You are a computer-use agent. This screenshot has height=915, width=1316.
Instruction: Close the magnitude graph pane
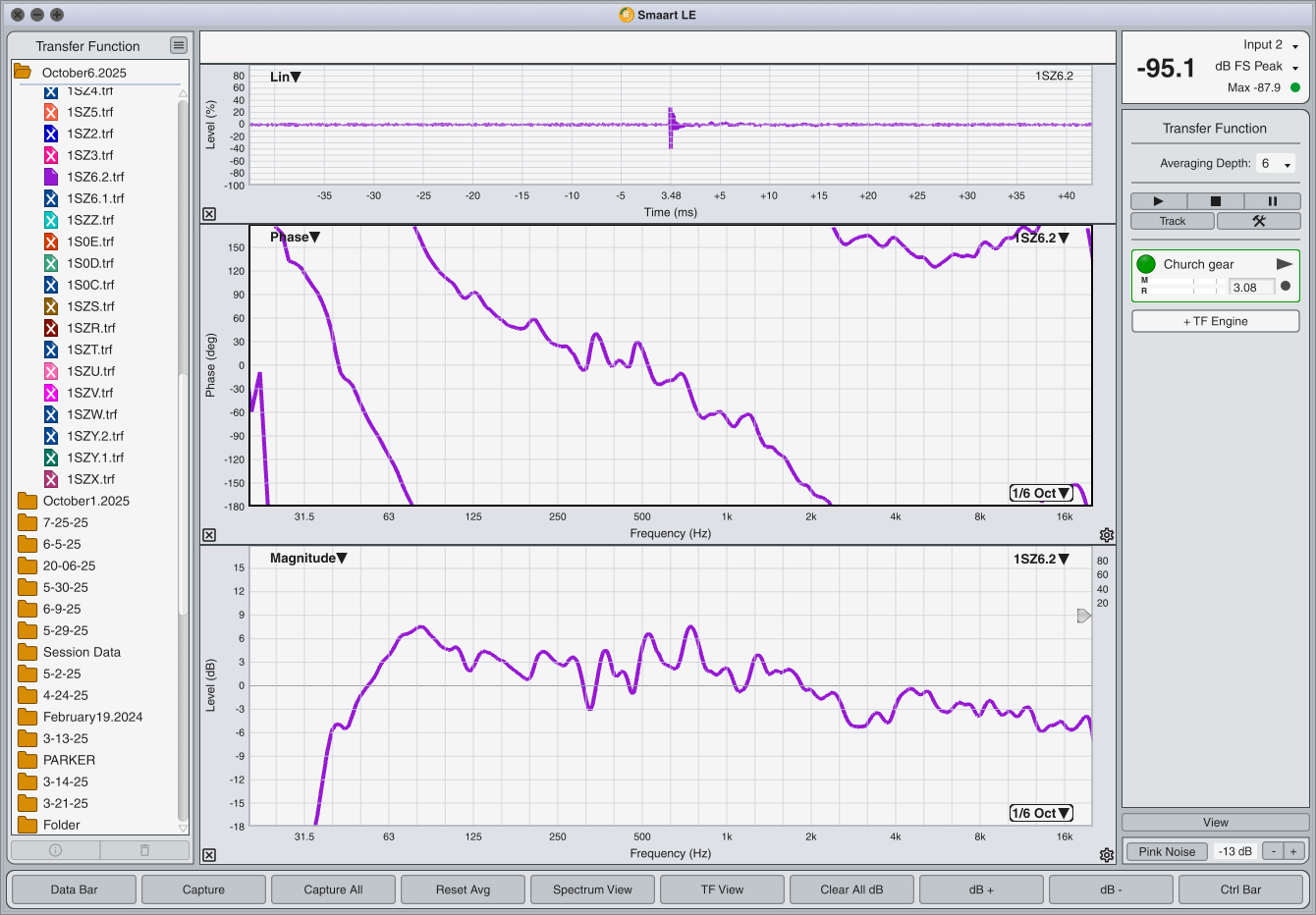click(x=209, y=855)
